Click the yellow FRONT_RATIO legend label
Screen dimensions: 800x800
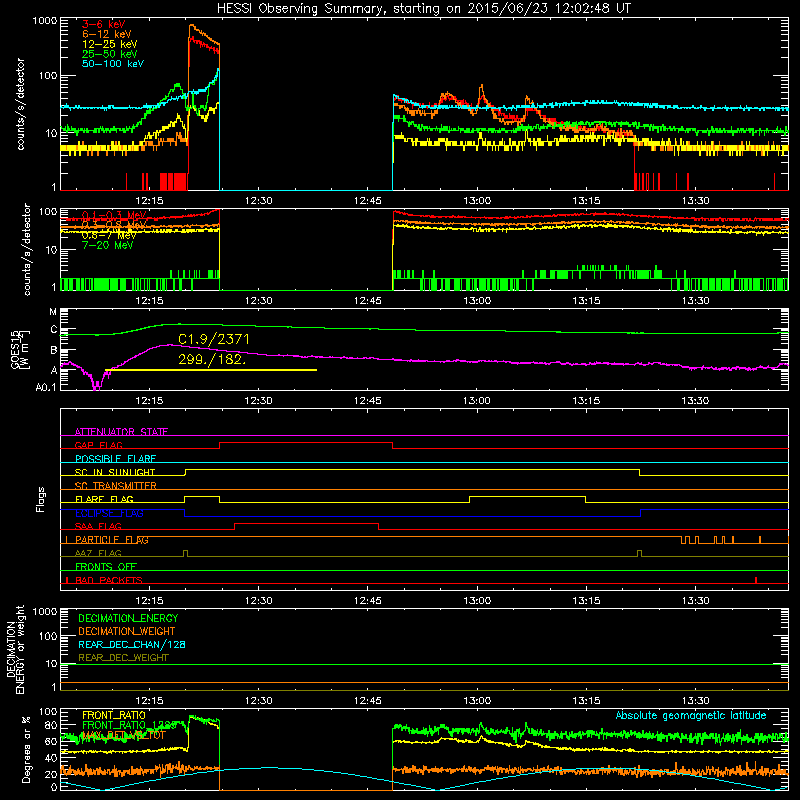114,715
